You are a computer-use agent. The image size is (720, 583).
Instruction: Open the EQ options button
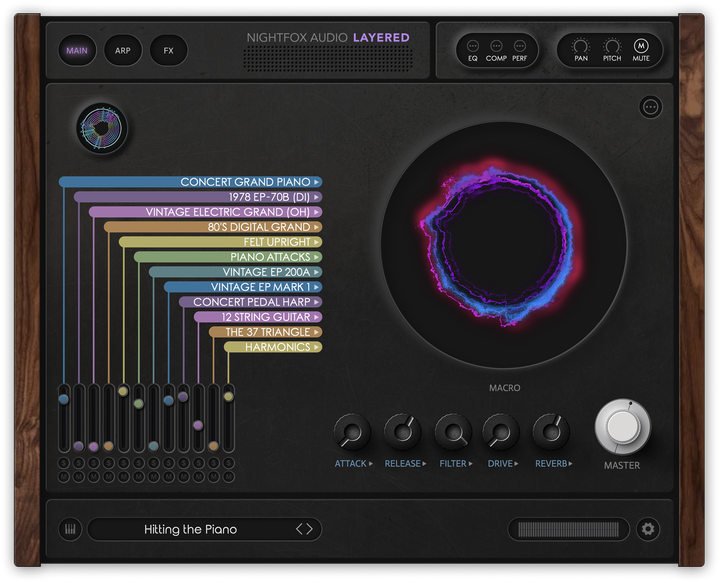tap(473, 46)
